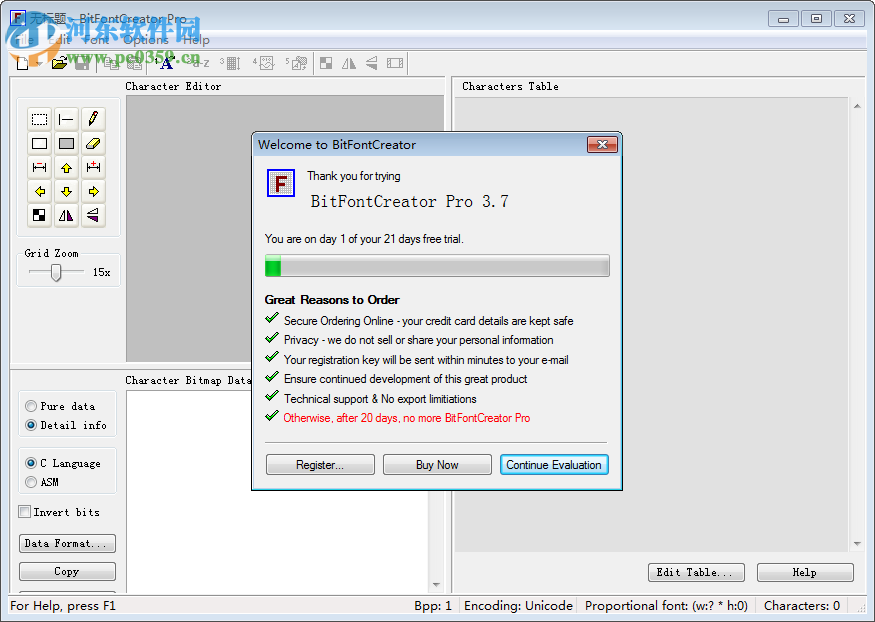Click the Paste toolbar icon

pyautogui.click(x=134, y=63)
